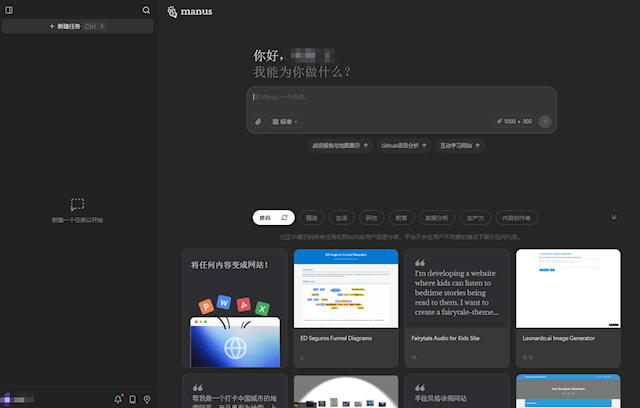Viewport: 640px width, 408px height.
Task: Select the 精选 category tab
Action: (312, 216)
